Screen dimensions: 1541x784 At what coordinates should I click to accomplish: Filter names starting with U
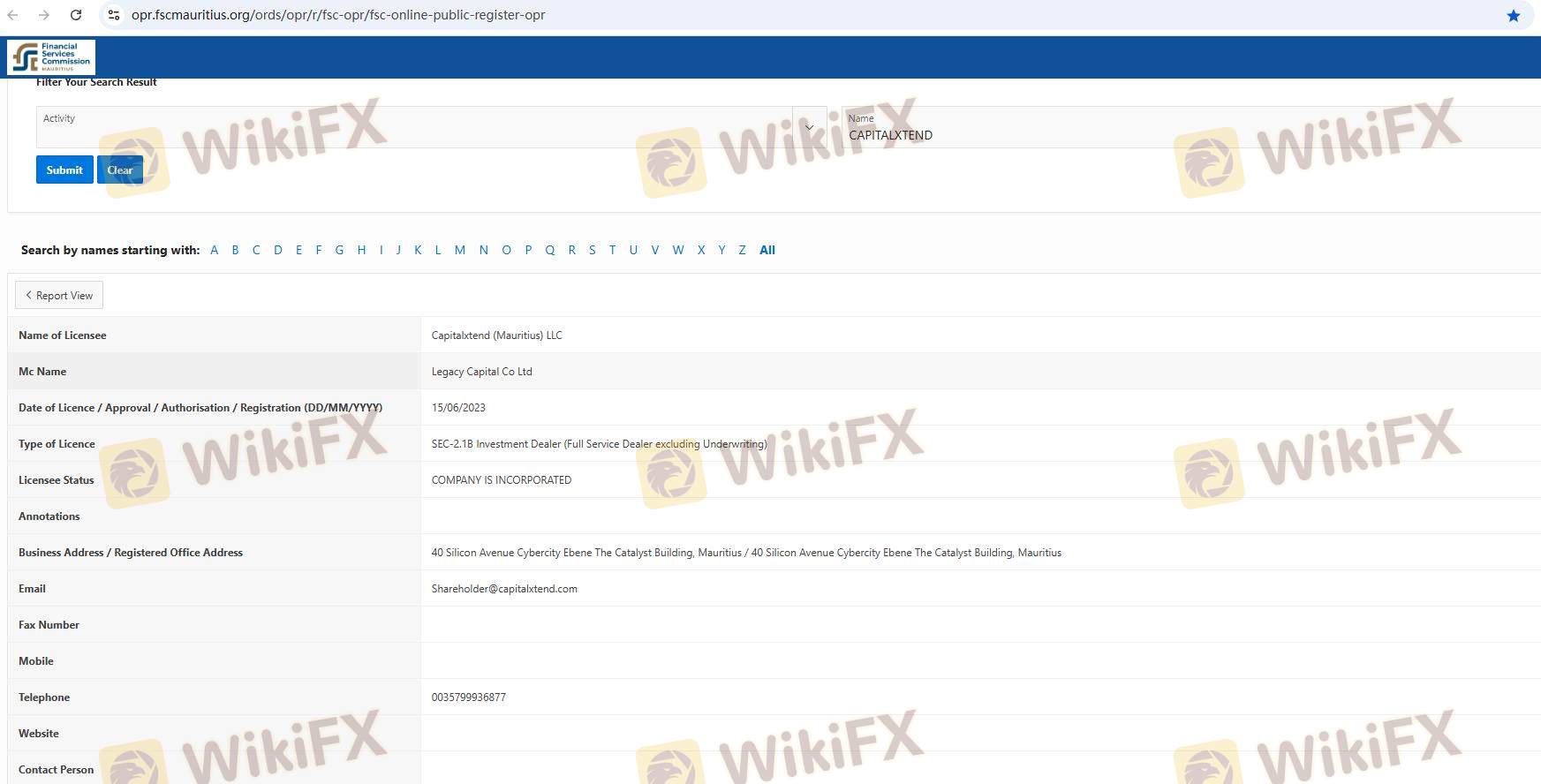pos(633,250)
